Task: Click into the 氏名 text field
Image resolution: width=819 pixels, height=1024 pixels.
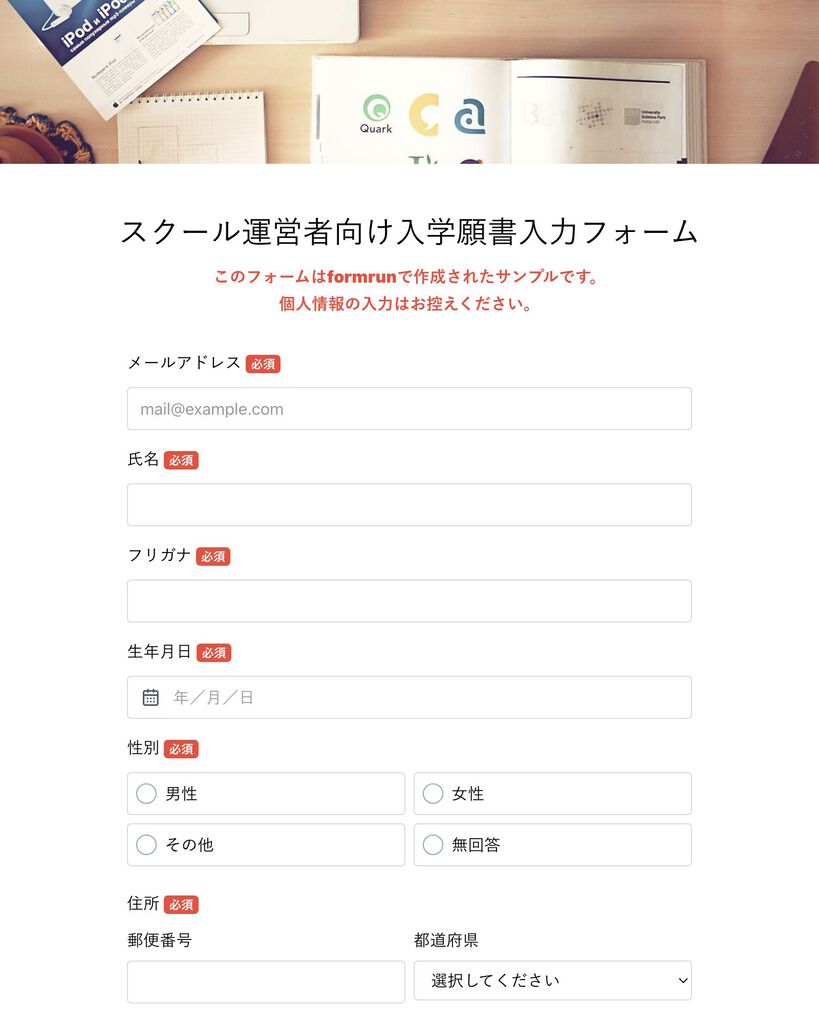Action: [410, 505]
